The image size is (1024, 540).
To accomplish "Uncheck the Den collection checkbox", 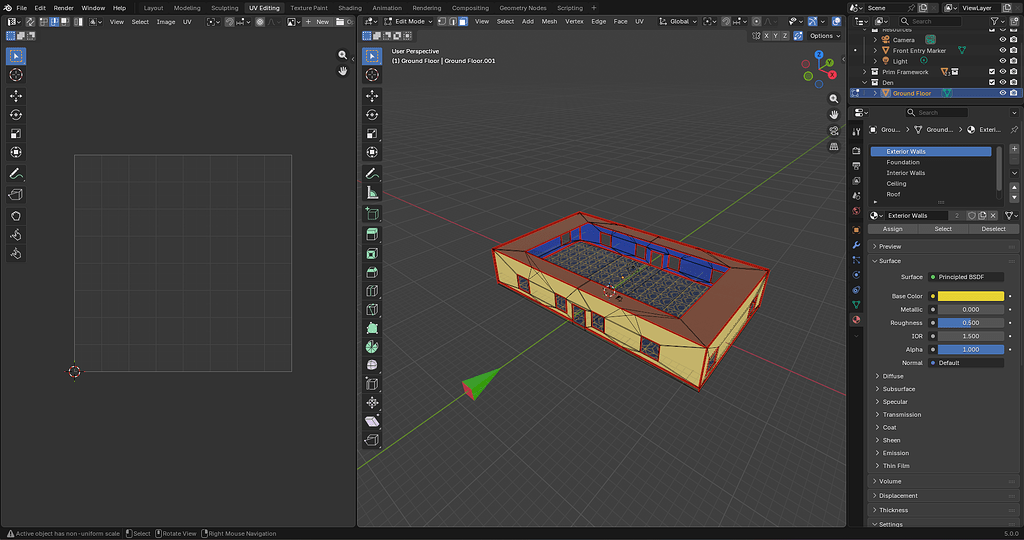I will (x=992, y=83).
